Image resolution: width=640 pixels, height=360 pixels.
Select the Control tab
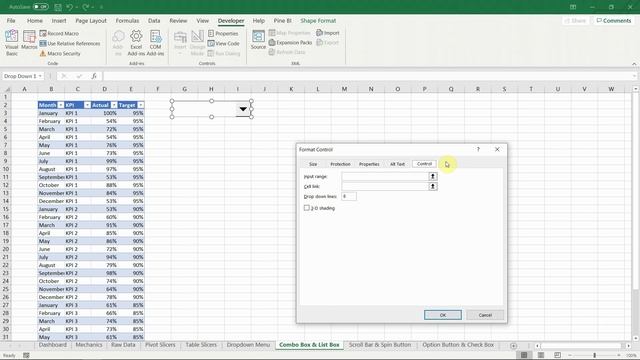424,164
